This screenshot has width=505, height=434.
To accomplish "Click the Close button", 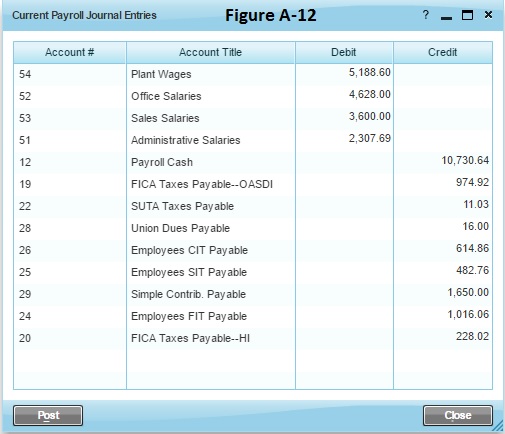I will pos(458,415).
